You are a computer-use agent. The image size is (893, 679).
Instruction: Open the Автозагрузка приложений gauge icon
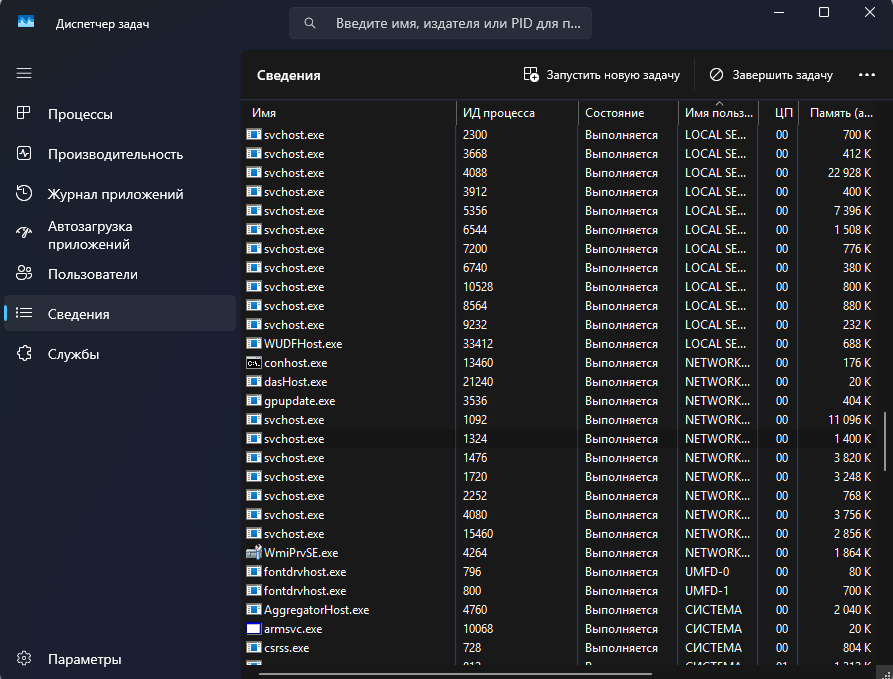tap(24, 233)
